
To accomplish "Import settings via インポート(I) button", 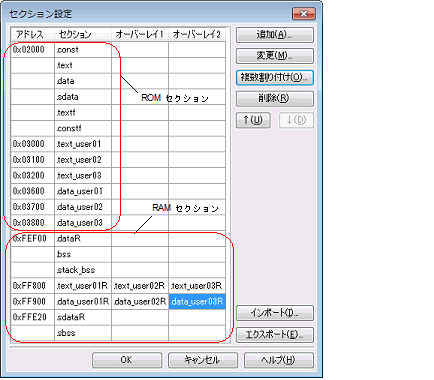I will point(275,313).
